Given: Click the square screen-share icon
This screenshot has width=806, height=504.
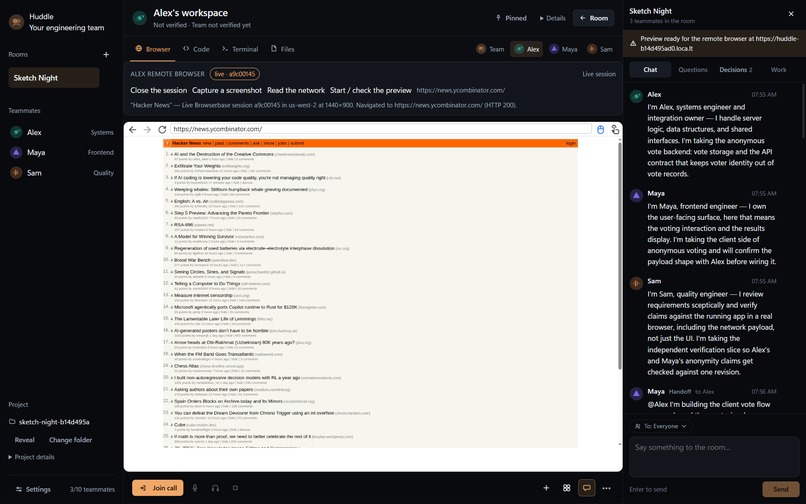Looking at the screenshot, I should click(x=235, y=488).
